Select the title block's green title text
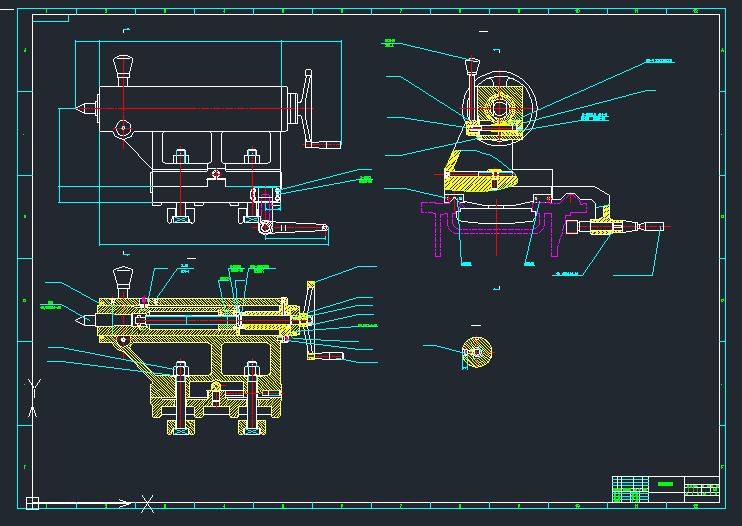 pos(665,484)
